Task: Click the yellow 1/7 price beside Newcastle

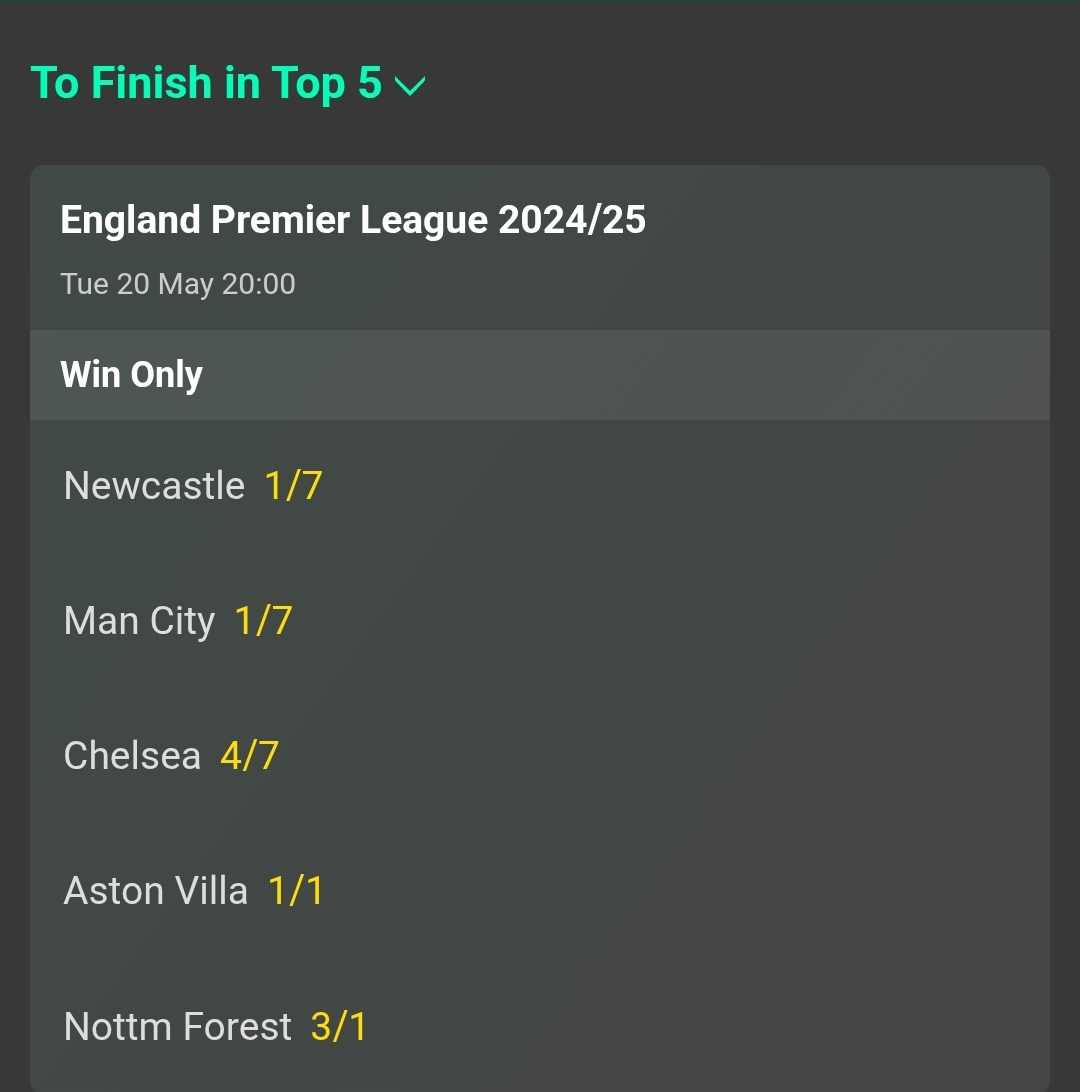Action: pyautogui.click(x=293, y=485)
